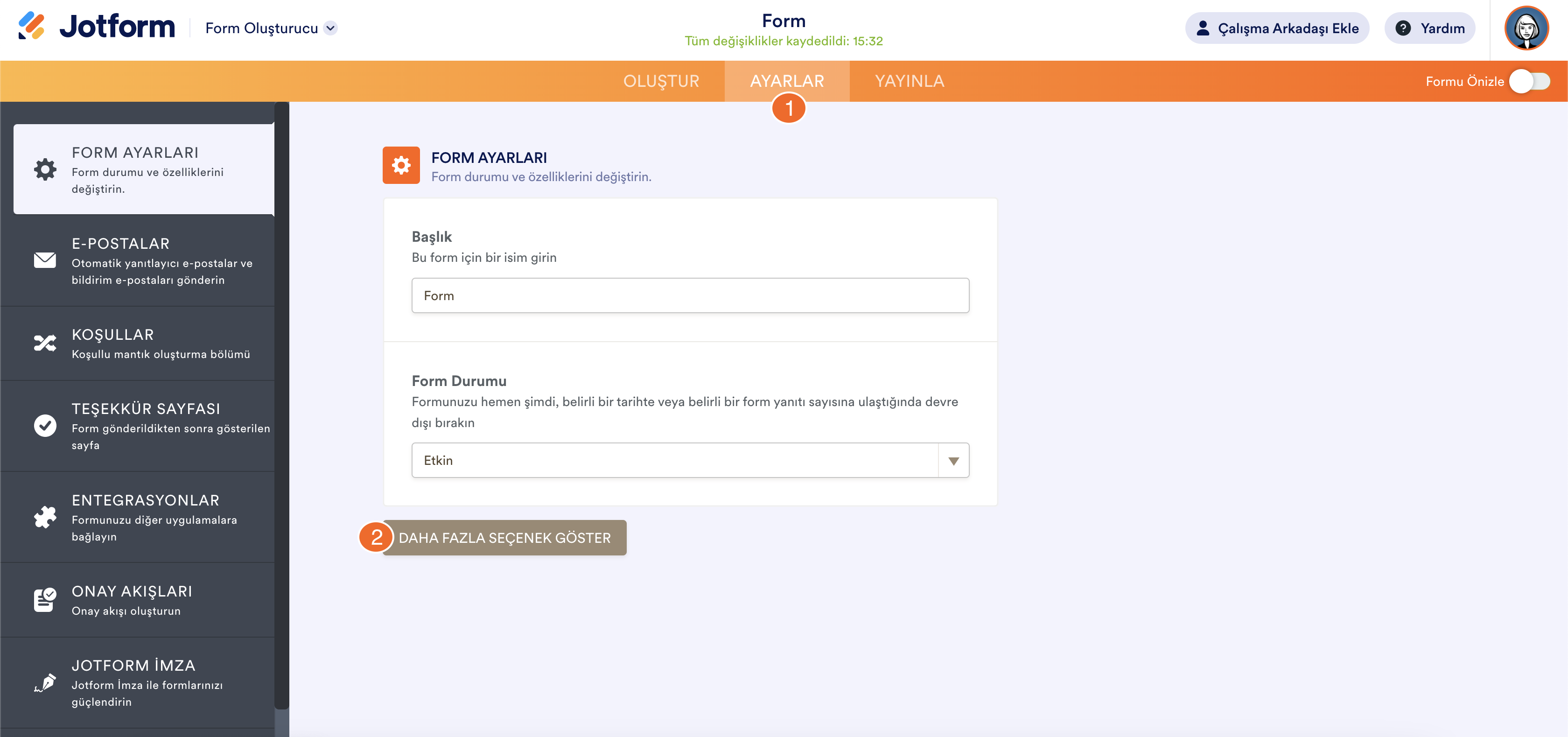Expand the Form Oluşturucu chevron menu
1568x737 pixels.
330,28
